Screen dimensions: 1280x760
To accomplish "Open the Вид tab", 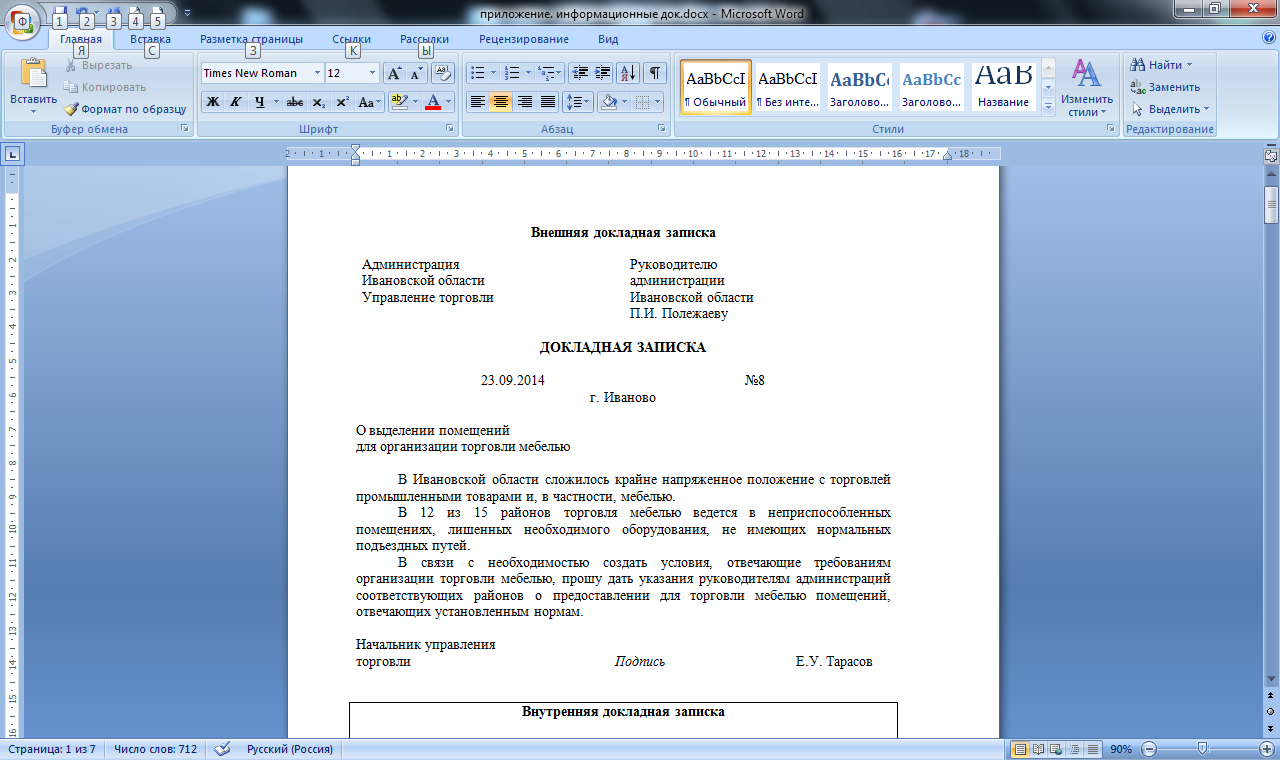I will [x=608, y=39].
